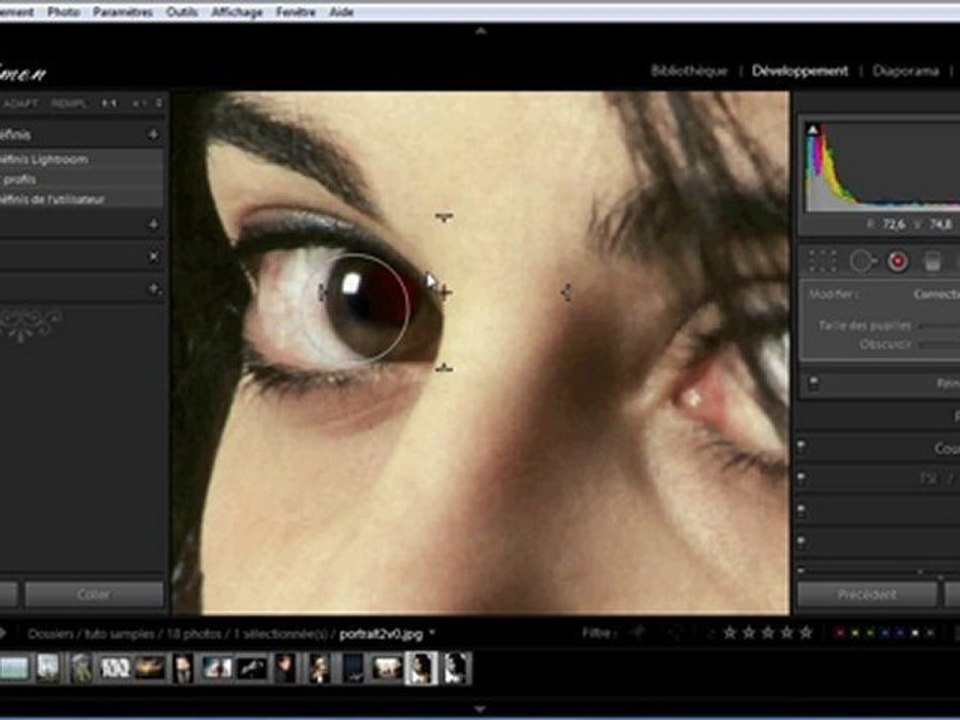Click the bottom handle of red-eye overlay
Viewport: 960px width, 720px height.
[444, 368]
